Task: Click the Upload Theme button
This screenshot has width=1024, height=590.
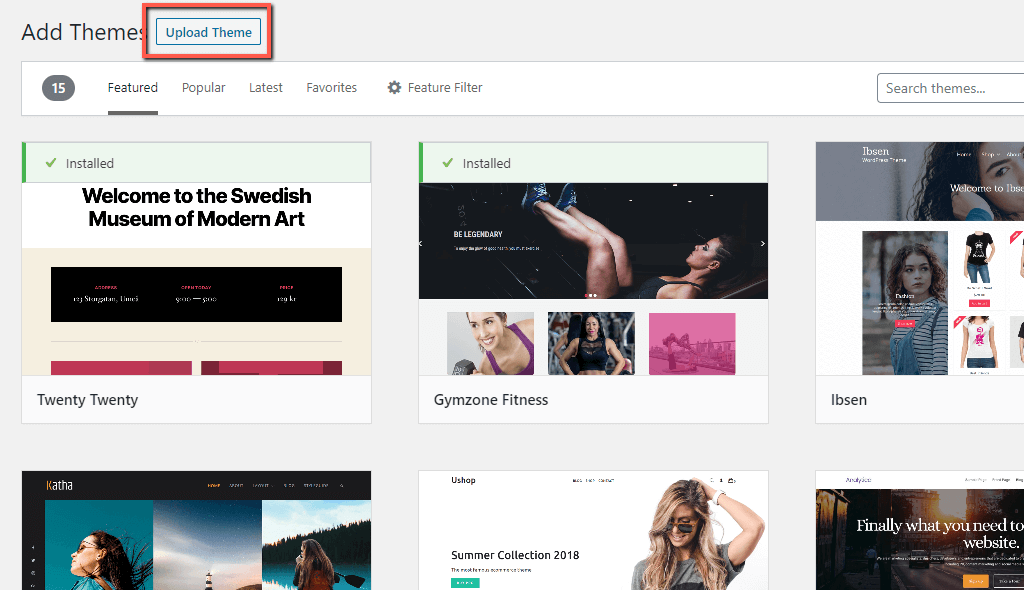Action: pyautogui.click(x=208, y=32)
